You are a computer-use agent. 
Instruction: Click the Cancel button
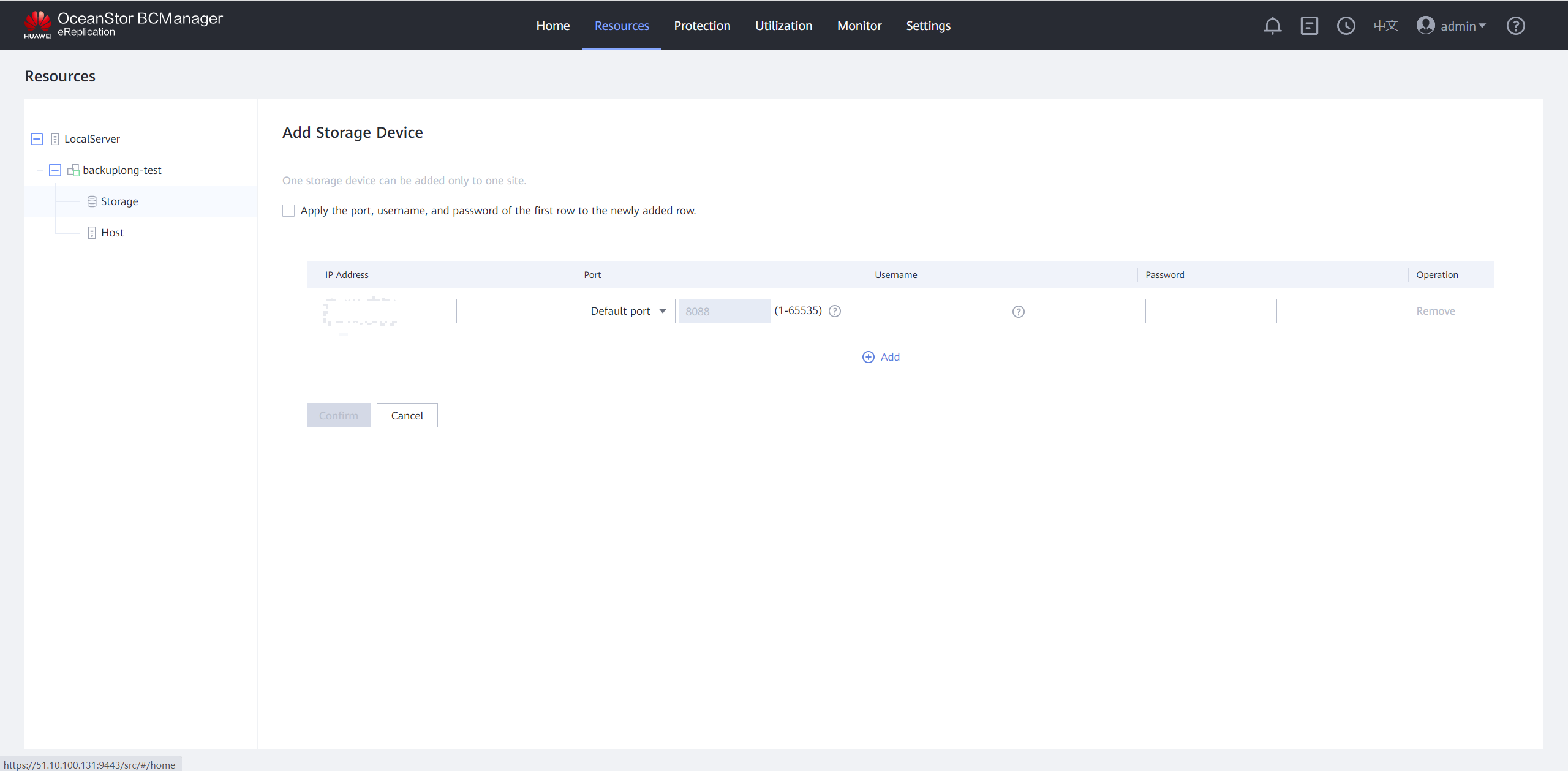407,415
